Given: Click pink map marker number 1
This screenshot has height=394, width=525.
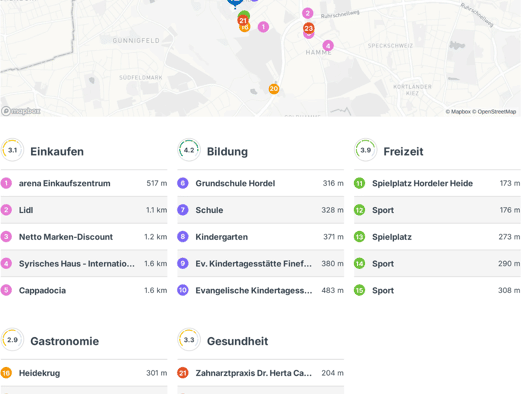Looking at the screenshot, I should [x=263, y=27].
